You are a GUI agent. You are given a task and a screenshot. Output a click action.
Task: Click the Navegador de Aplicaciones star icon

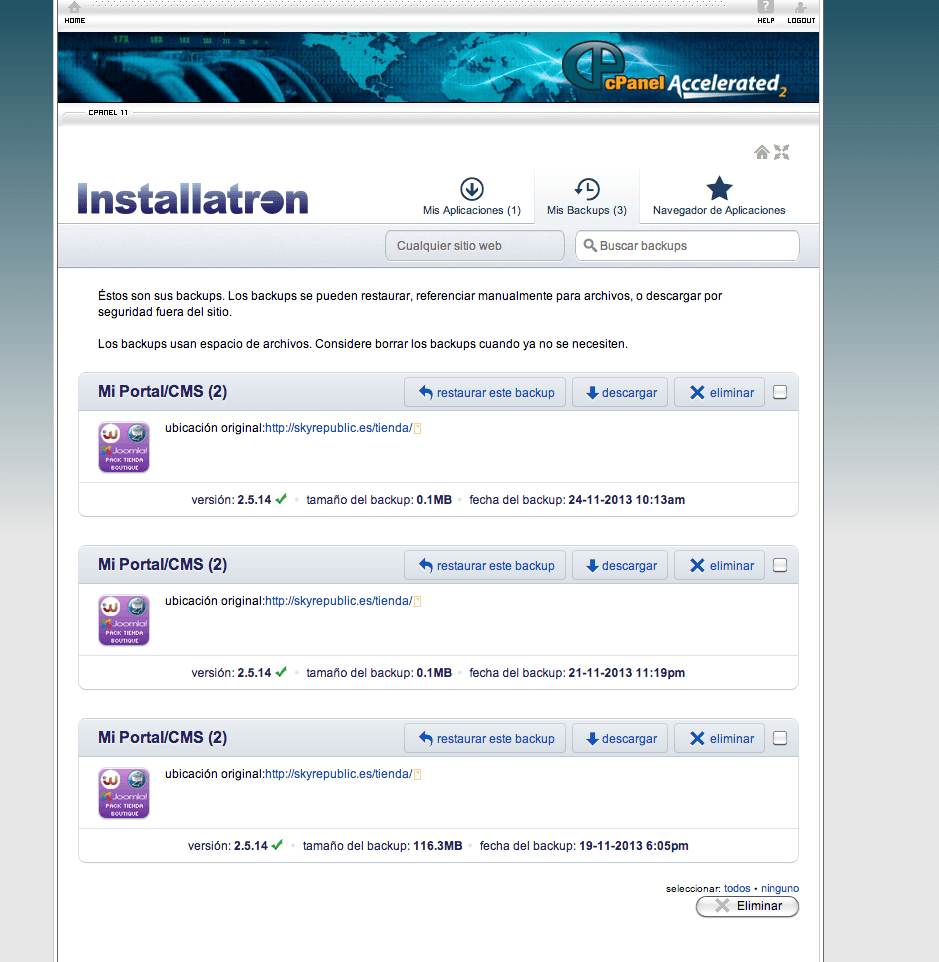tap(719, 188)
